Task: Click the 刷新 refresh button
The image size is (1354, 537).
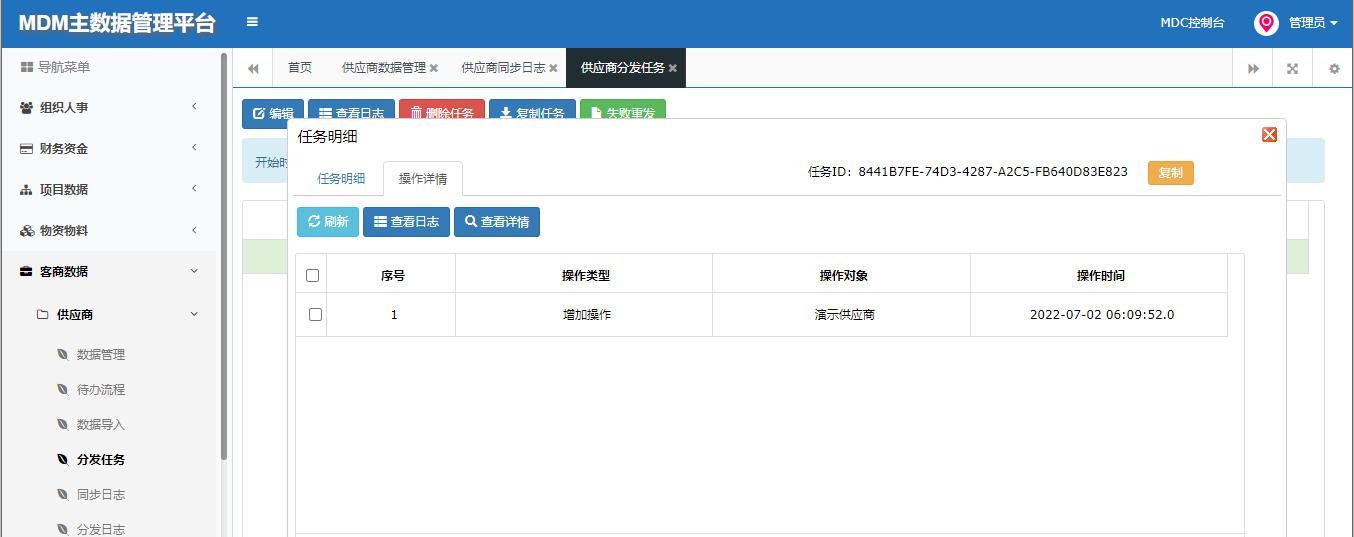Action: [328, 222]
